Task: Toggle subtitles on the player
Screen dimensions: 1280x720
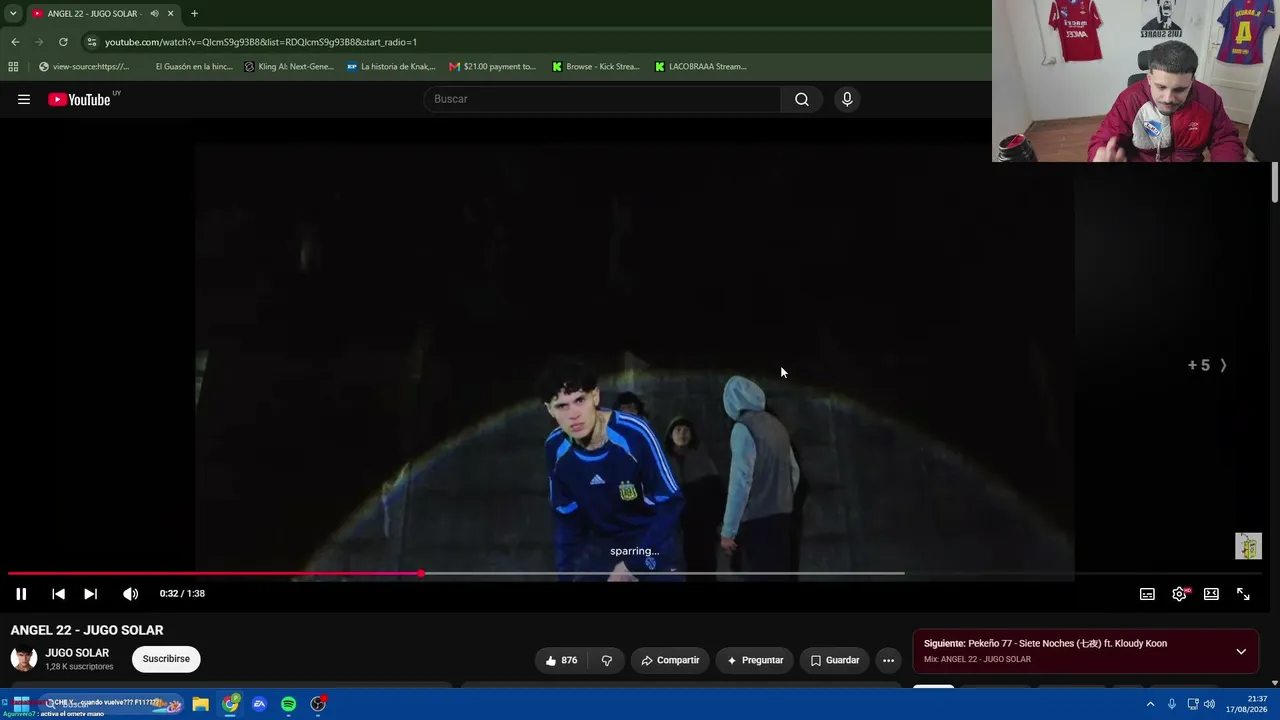Action: pyautogui.click(x=1147, y=594)
